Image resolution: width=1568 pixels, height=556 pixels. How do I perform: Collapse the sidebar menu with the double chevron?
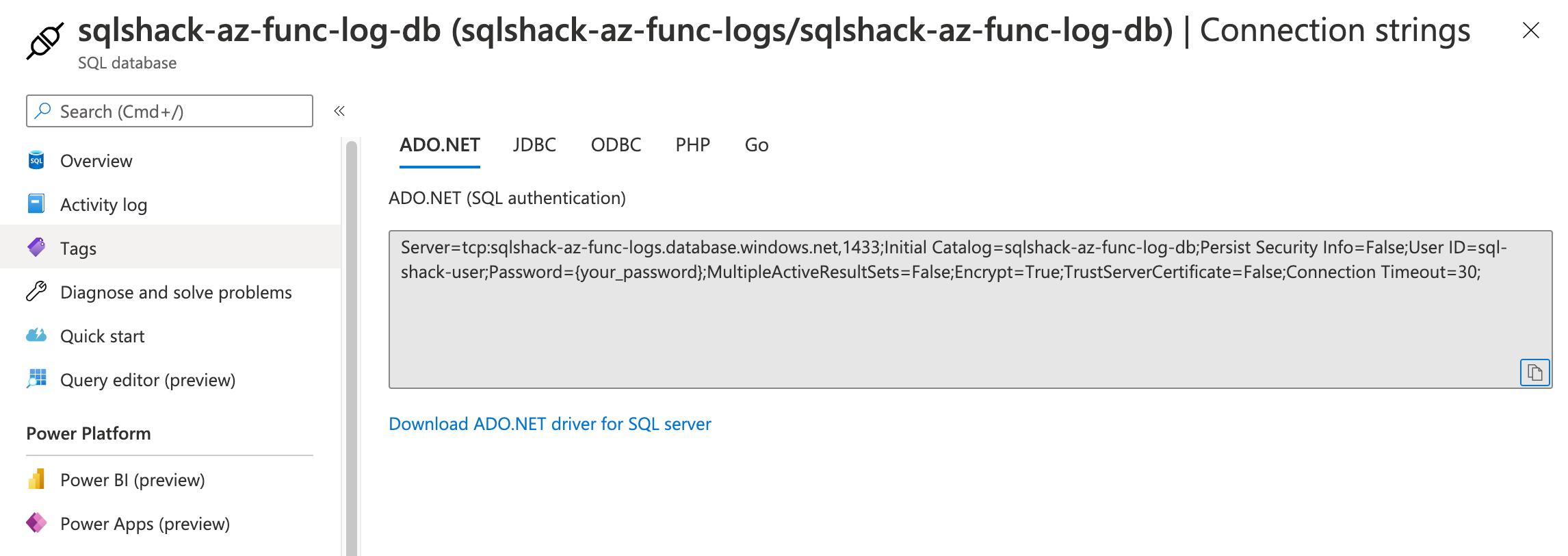339,111
